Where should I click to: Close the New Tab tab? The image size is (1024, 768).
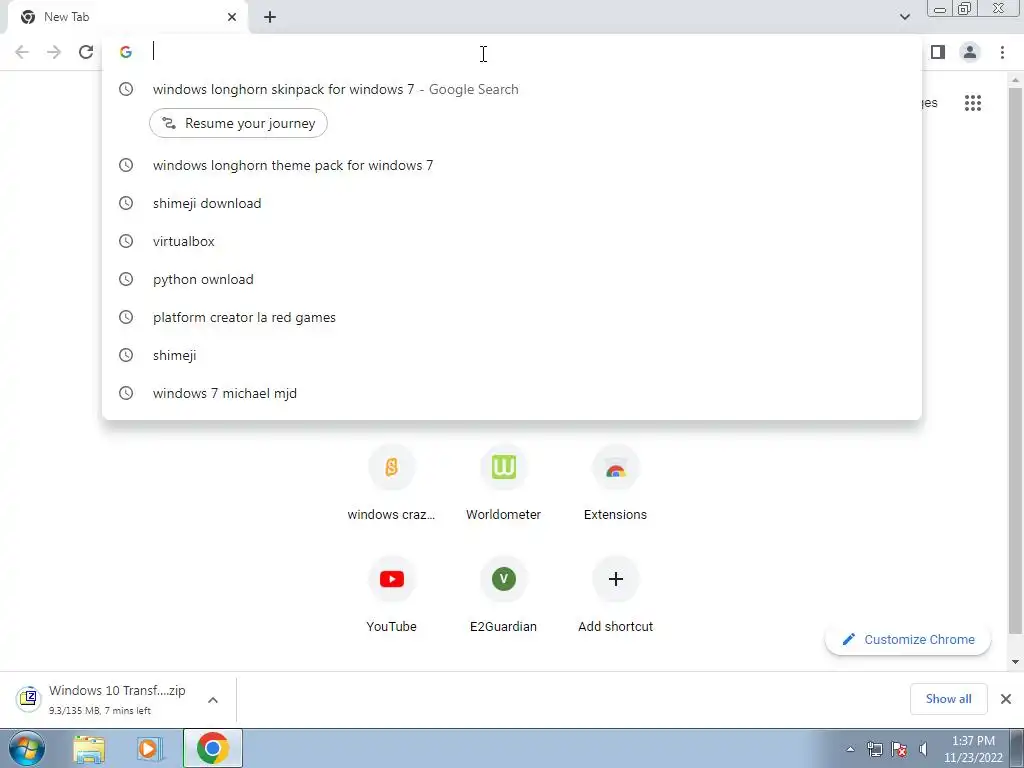tap(232, 17)
